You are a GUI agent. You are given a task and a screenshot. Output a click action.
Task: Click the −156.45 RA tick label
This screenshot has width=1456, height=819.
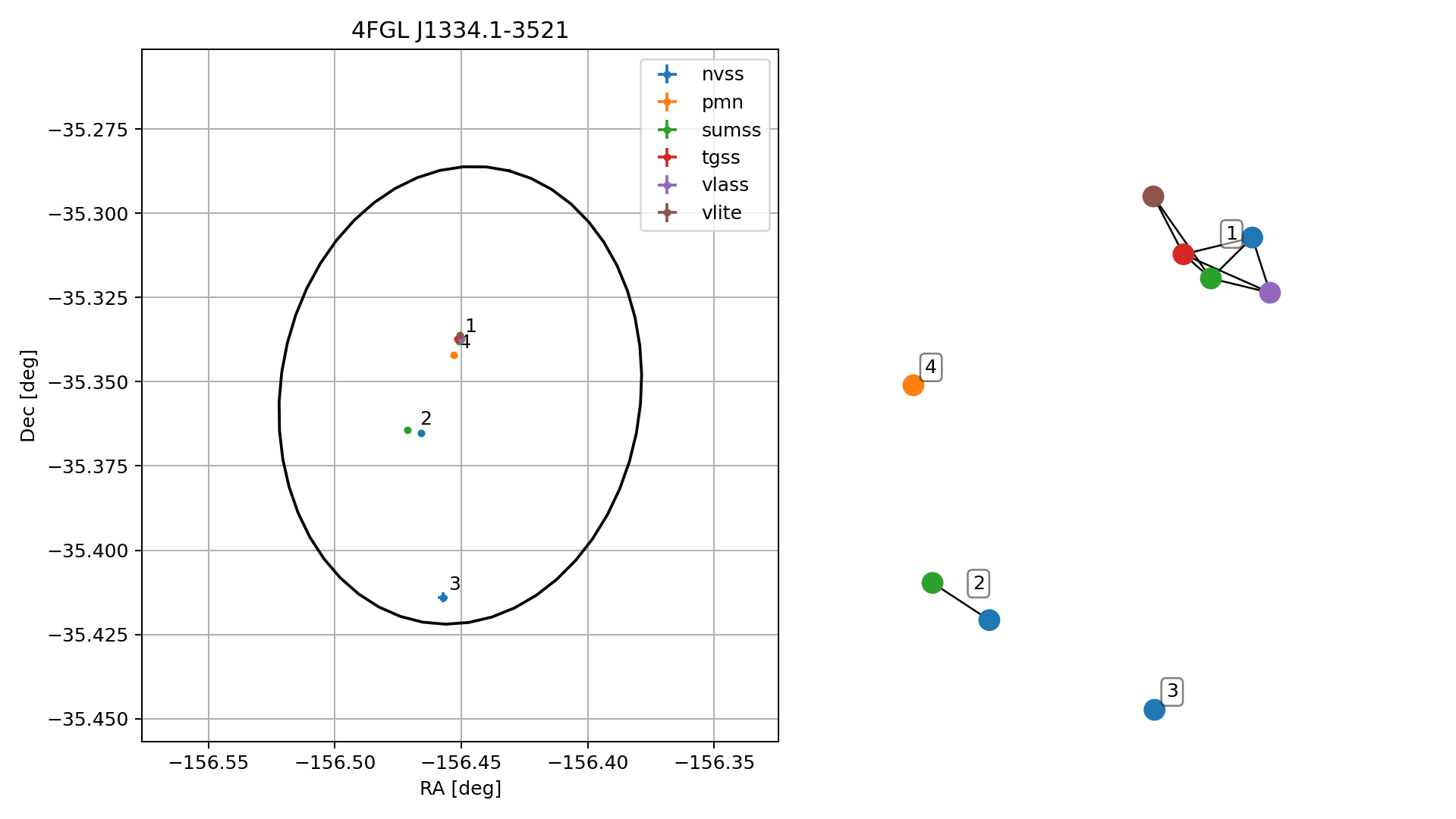click(461, 763)
